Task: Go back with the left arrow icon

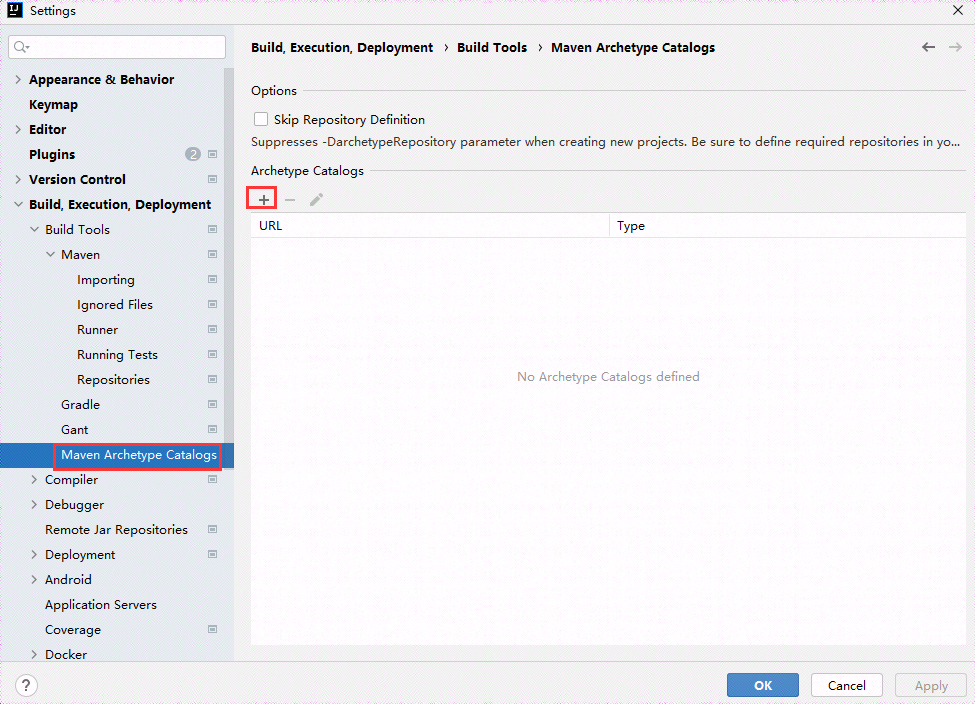Action: pos(928,47)
